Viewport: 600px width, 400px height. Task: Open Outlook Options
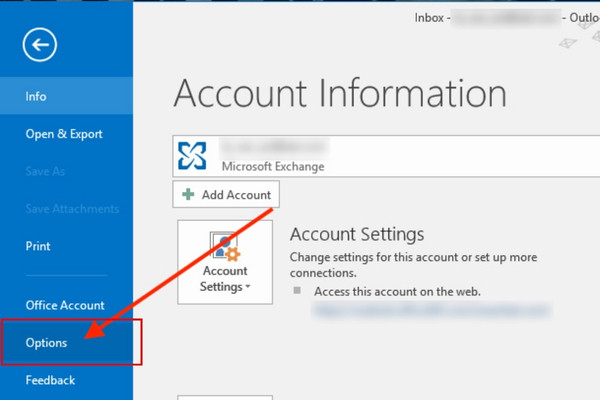pos(67,342)
